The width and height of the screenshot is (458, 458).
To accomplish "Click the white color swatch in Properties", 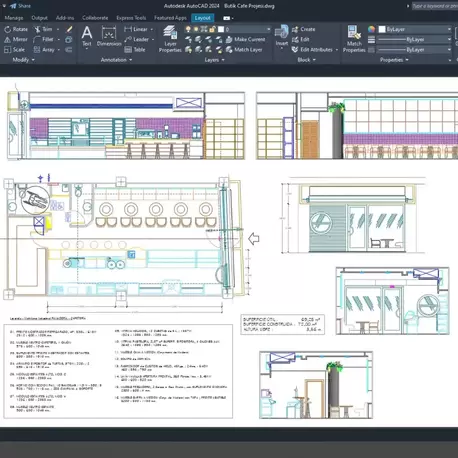I will click(x=382, y=29).
